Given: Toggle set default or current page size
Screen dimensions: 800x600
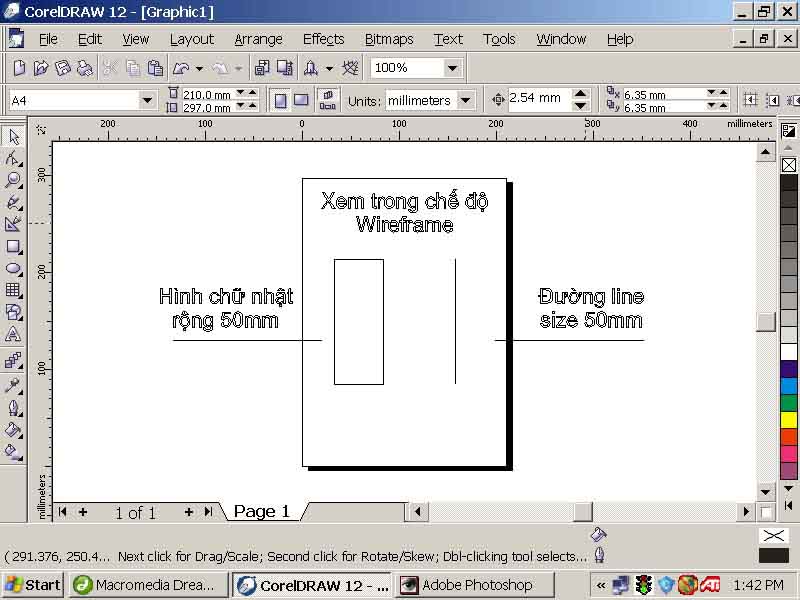Looking at the screenshot, I should 328,101.
